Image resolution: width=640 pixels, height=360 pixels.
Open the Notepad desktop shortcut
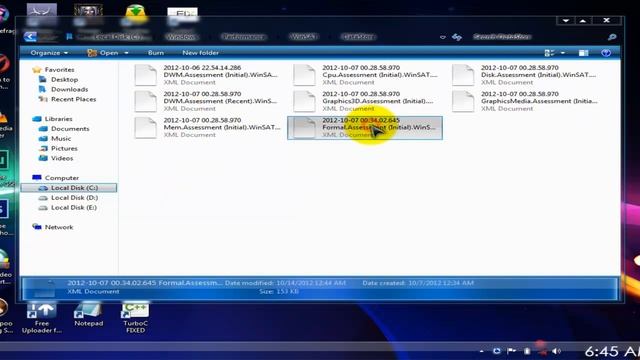(x=89, y=315)
